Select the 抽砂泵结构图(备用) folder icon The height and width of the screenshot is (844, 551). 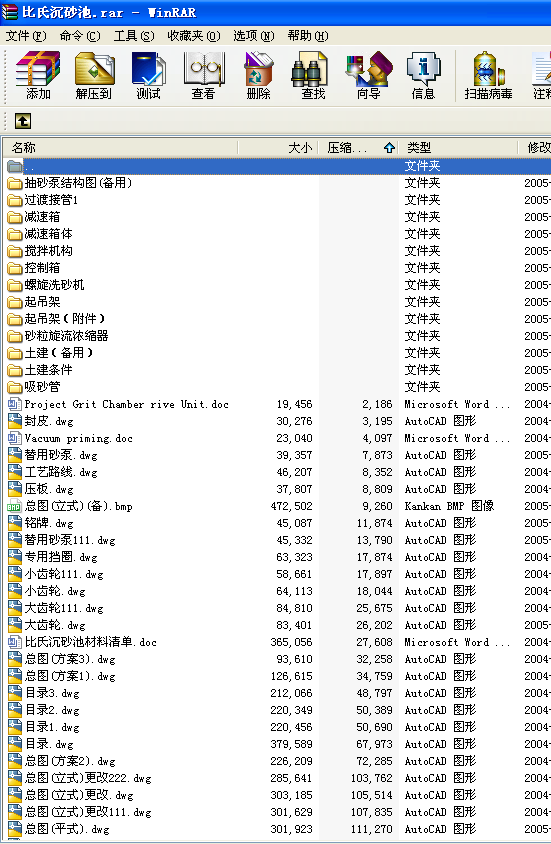pyautogui.click(x=15, y=183)
